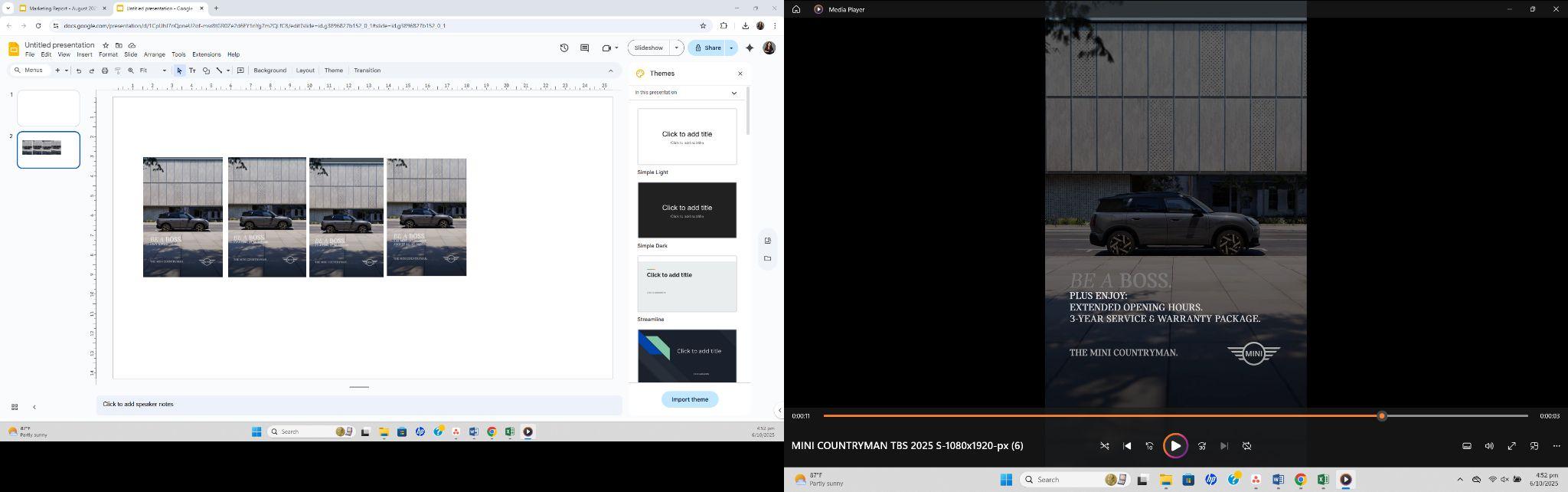Viewport: 1568px width, 492px height.
Task: Activate the Select arrow tool
Action: point(180,71)
